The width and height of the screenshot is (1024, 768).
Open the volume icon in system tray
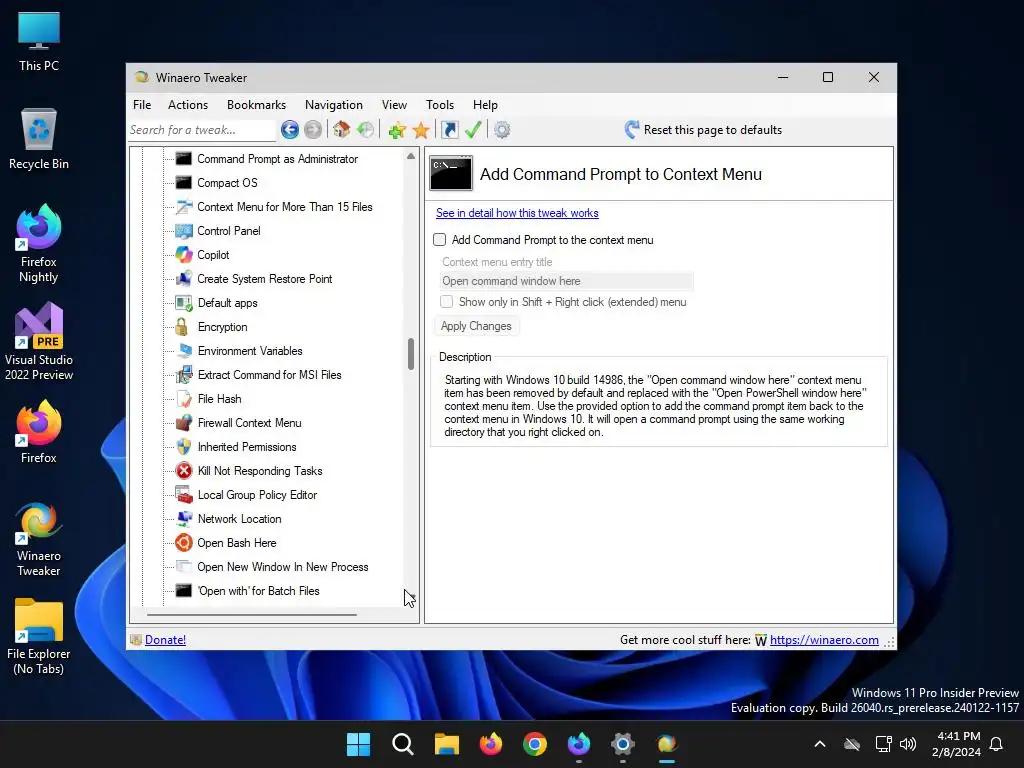coord(908,744)
